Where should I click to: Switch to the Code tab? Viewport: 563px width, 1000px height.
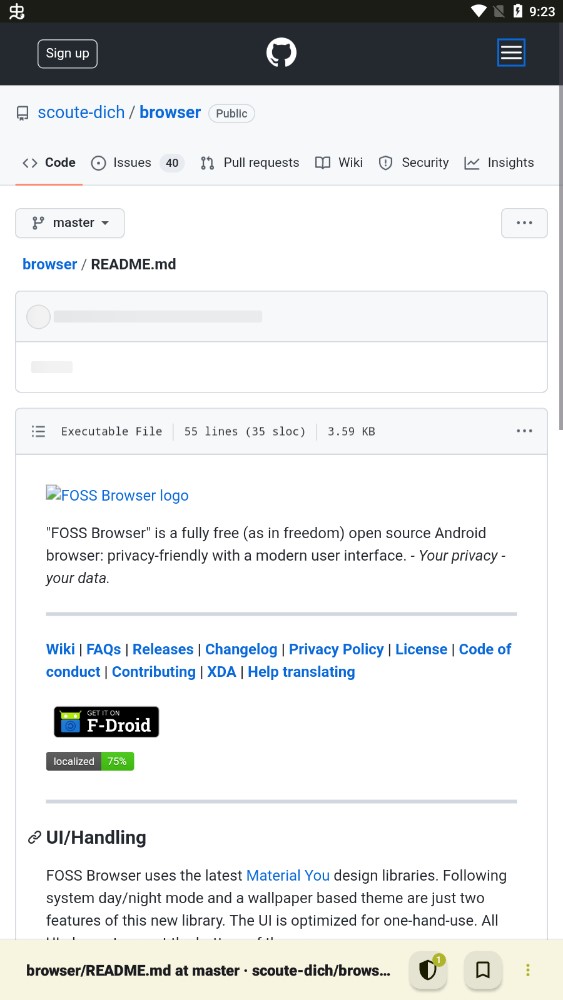[x=49, y=163]
